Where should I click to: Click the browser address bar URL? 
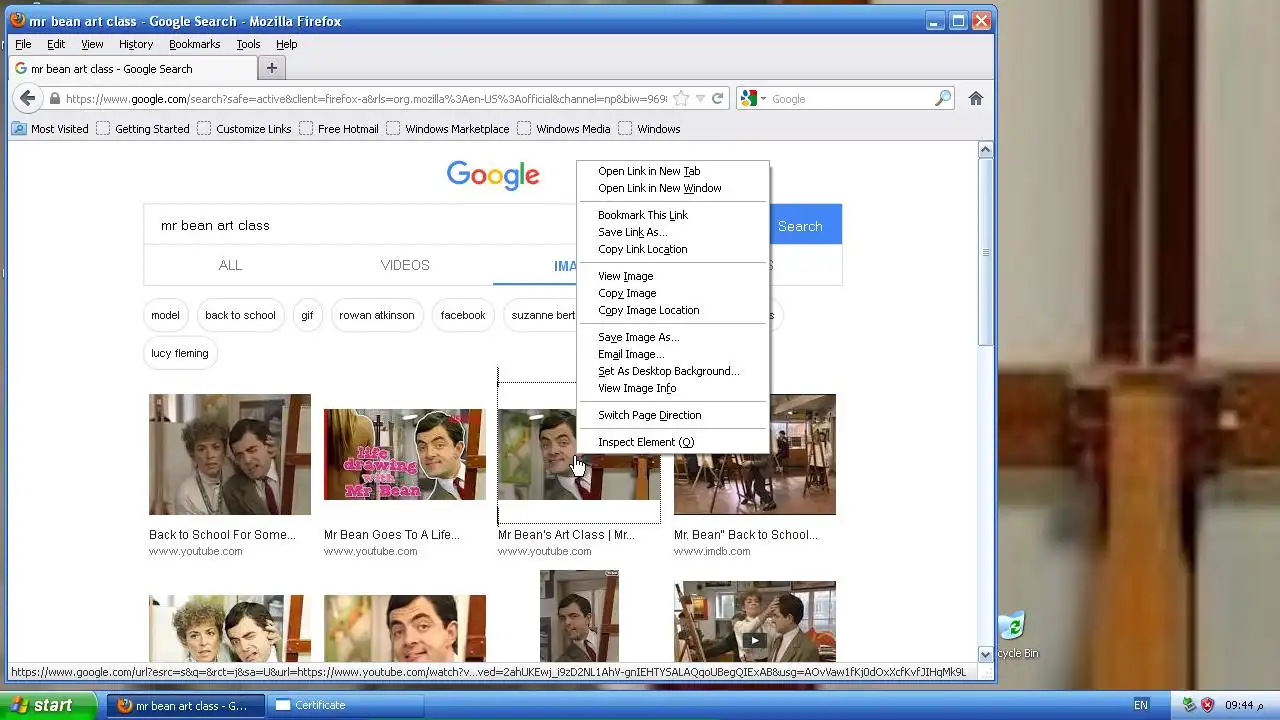click(366, 99)
